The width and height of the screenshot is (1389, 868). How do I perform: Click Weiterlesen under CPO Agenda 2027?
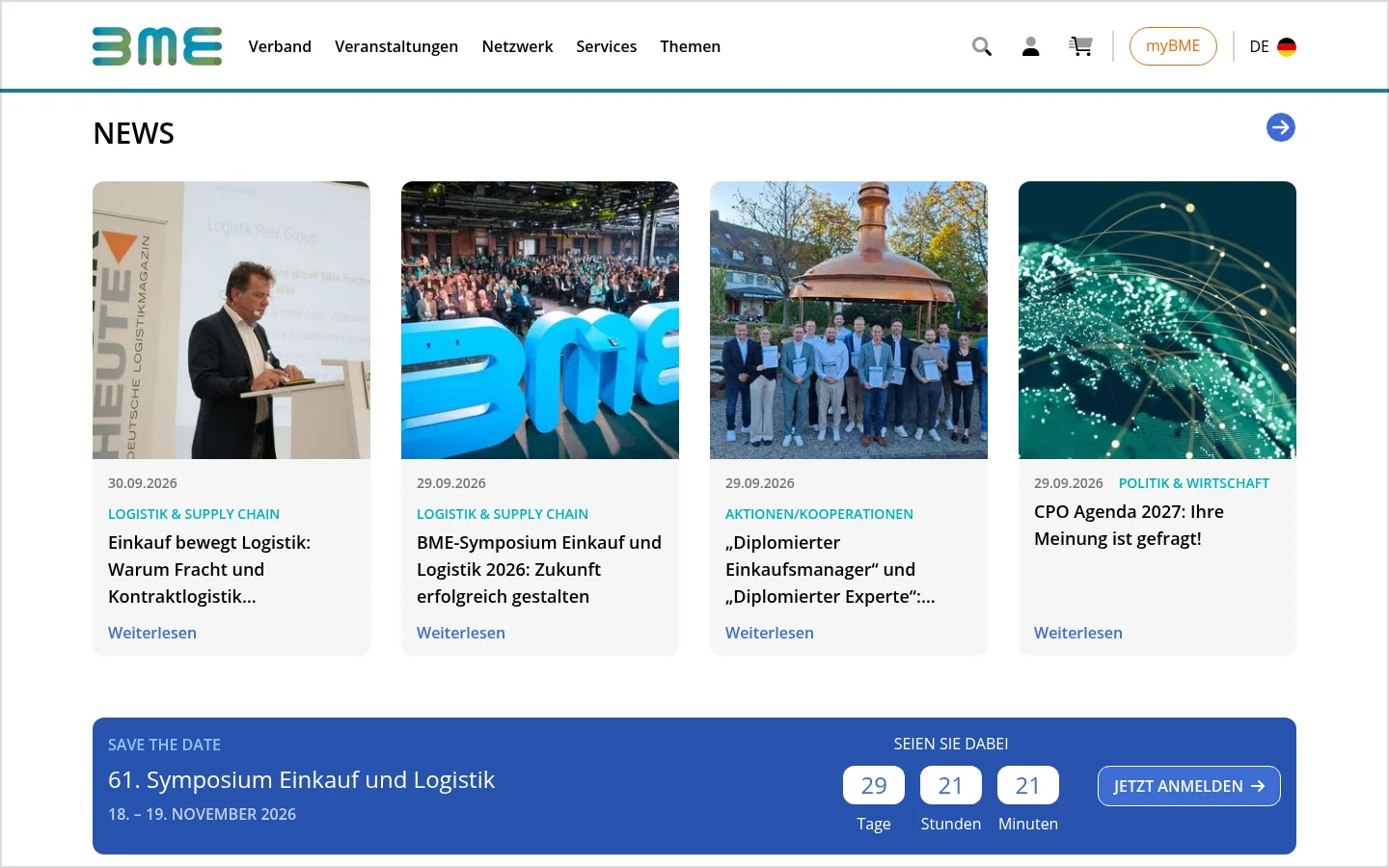tap(1078, 633)
